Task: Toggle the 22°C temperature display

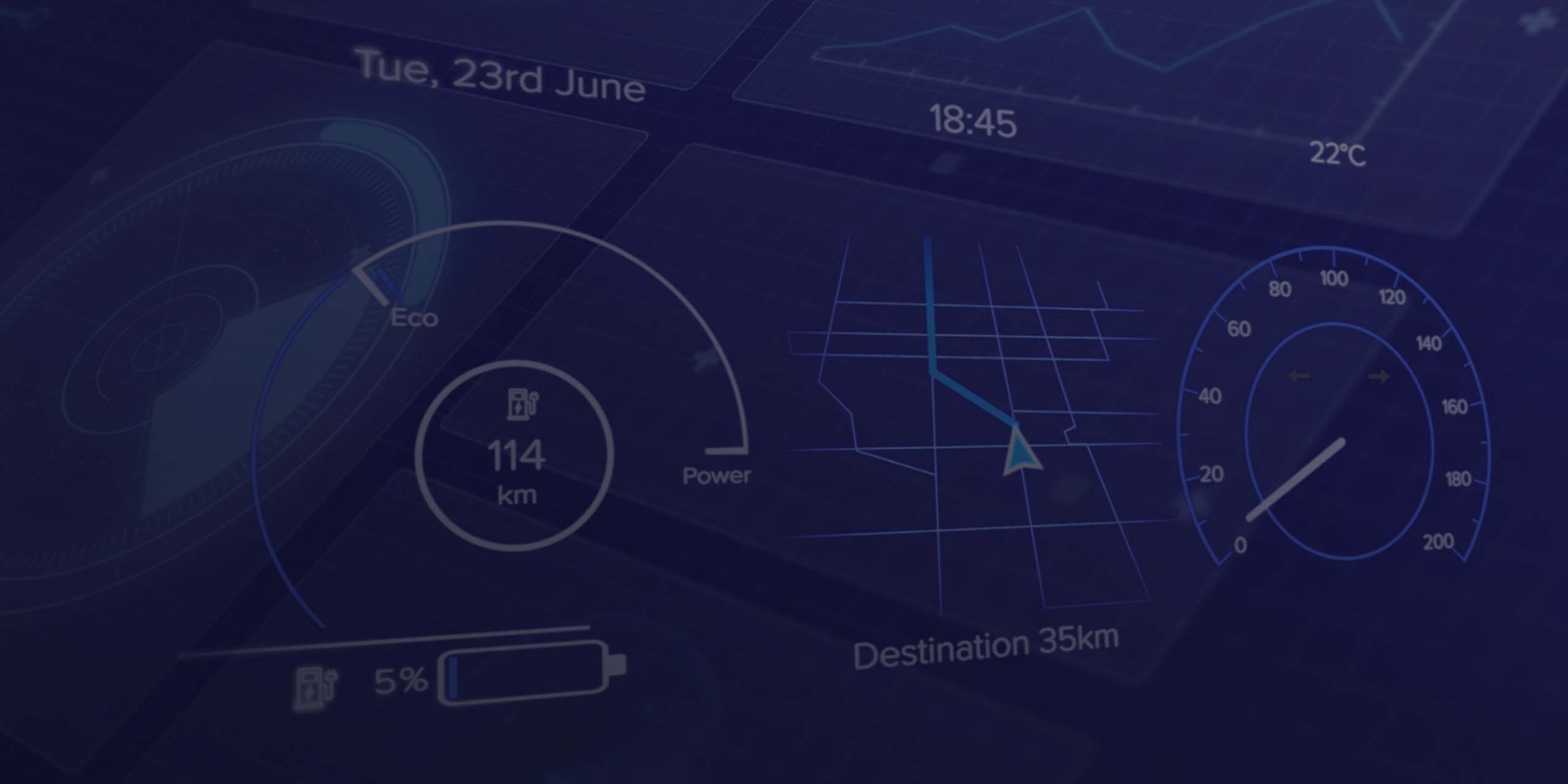Action: (1335, 152)
